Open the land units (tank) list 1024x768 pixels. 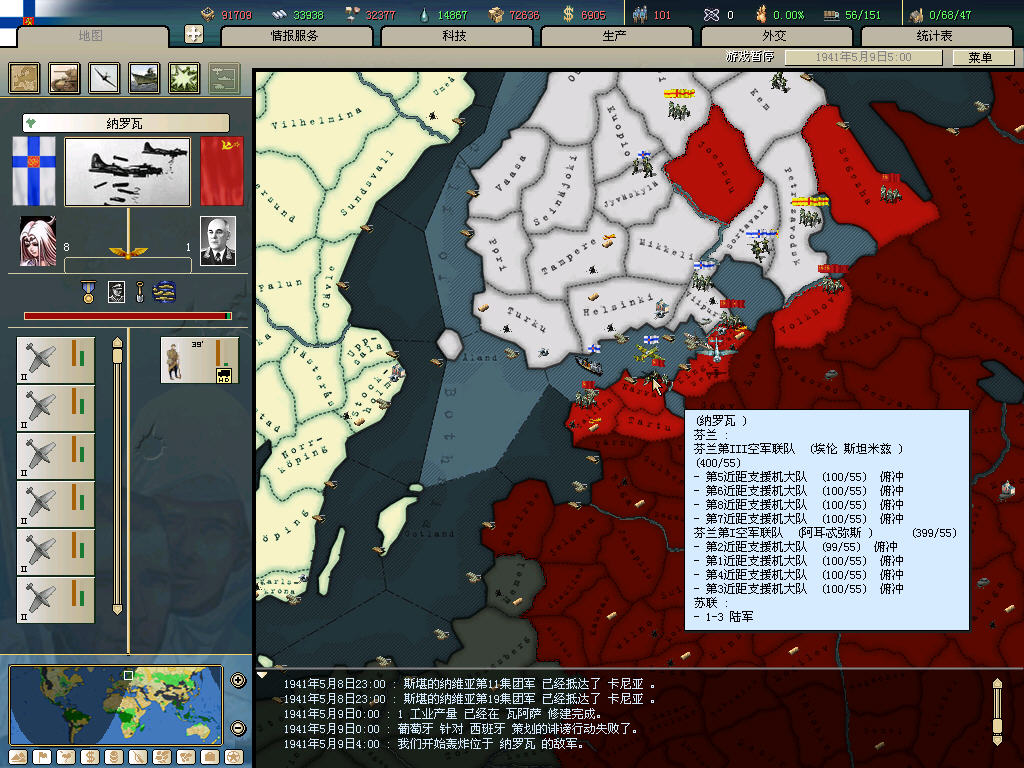64,78
